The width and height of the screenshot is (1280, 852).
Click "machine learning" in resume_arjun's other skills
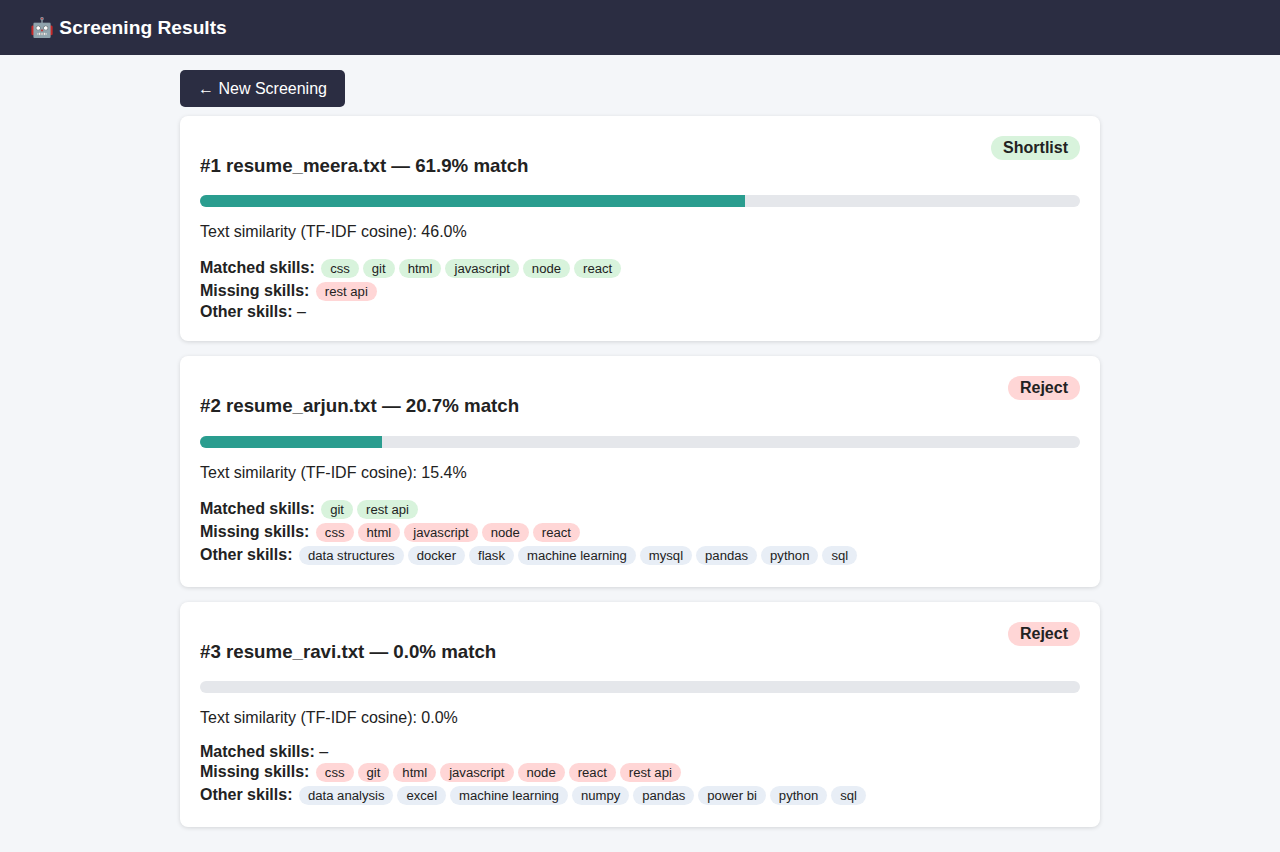tap(577, 555)
